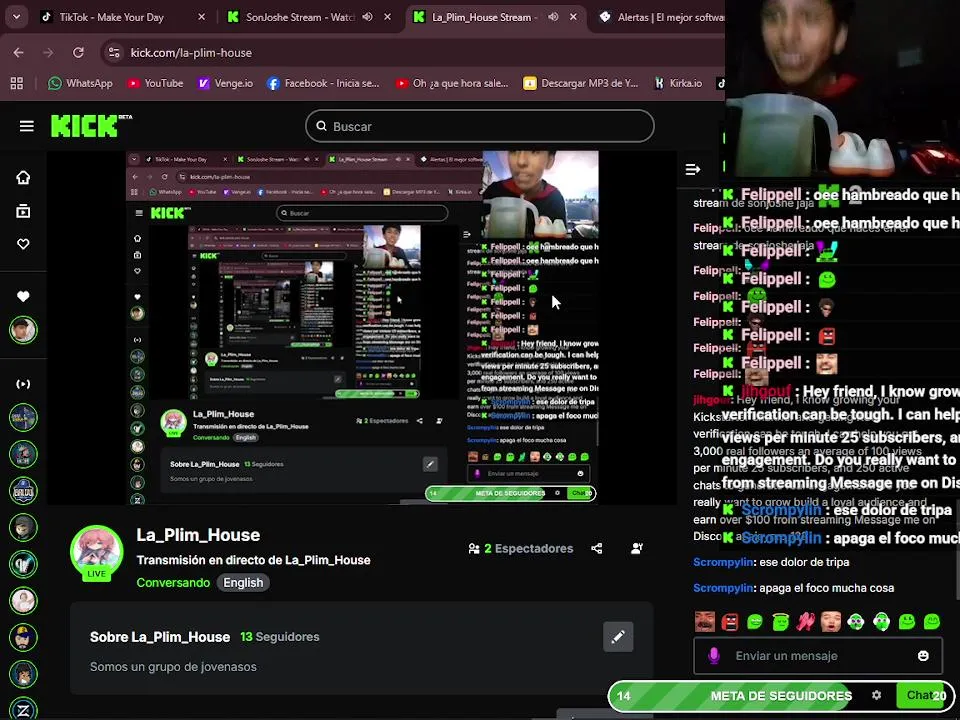Open the YouTube bookmark
The height and width of the screenshot is (720, 960).
(x=156, y=83)
